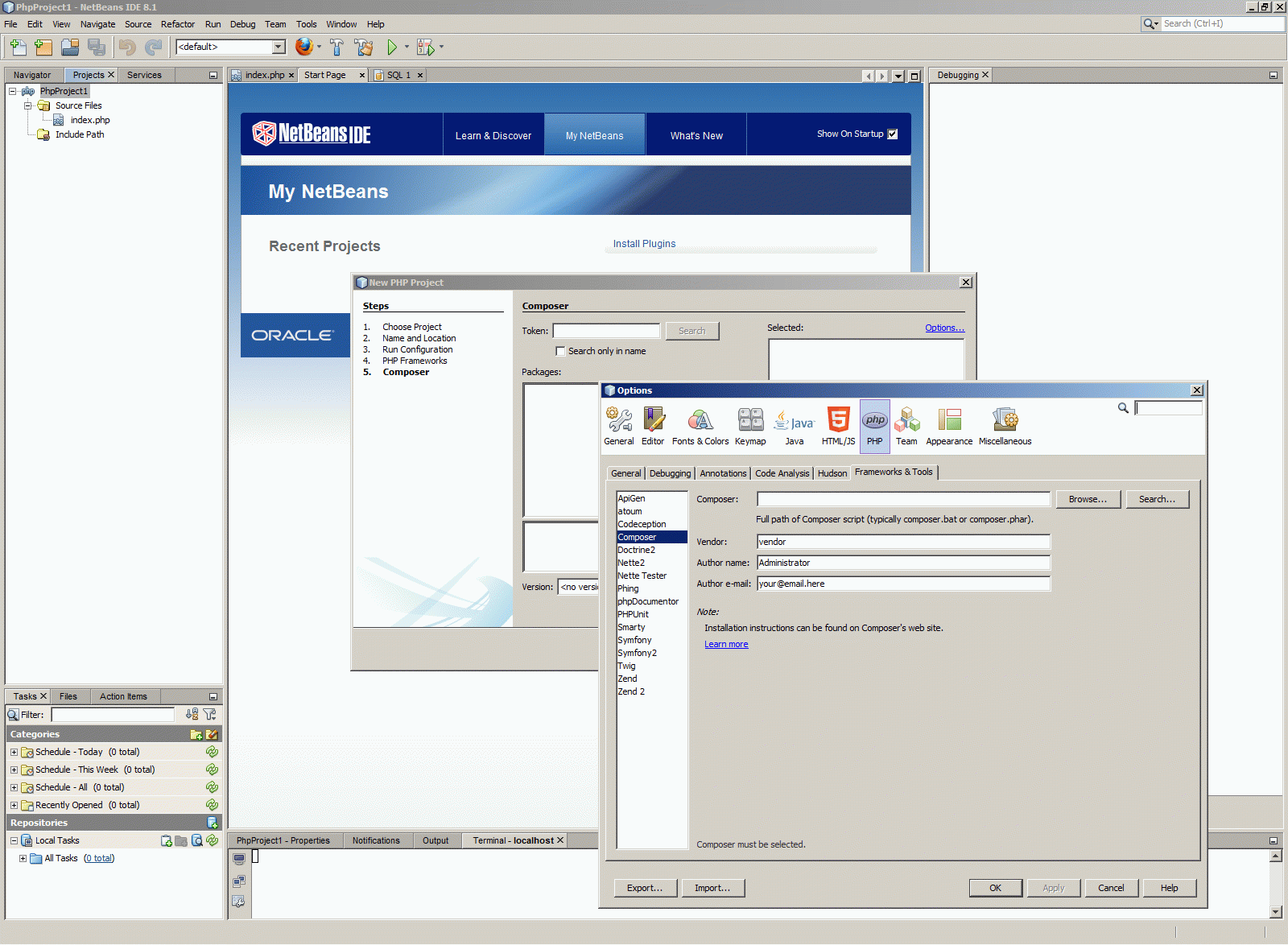Select the General category in Options
This screenshot has width=1288, height=945.
pyautogui.click(x=619, y=427)
